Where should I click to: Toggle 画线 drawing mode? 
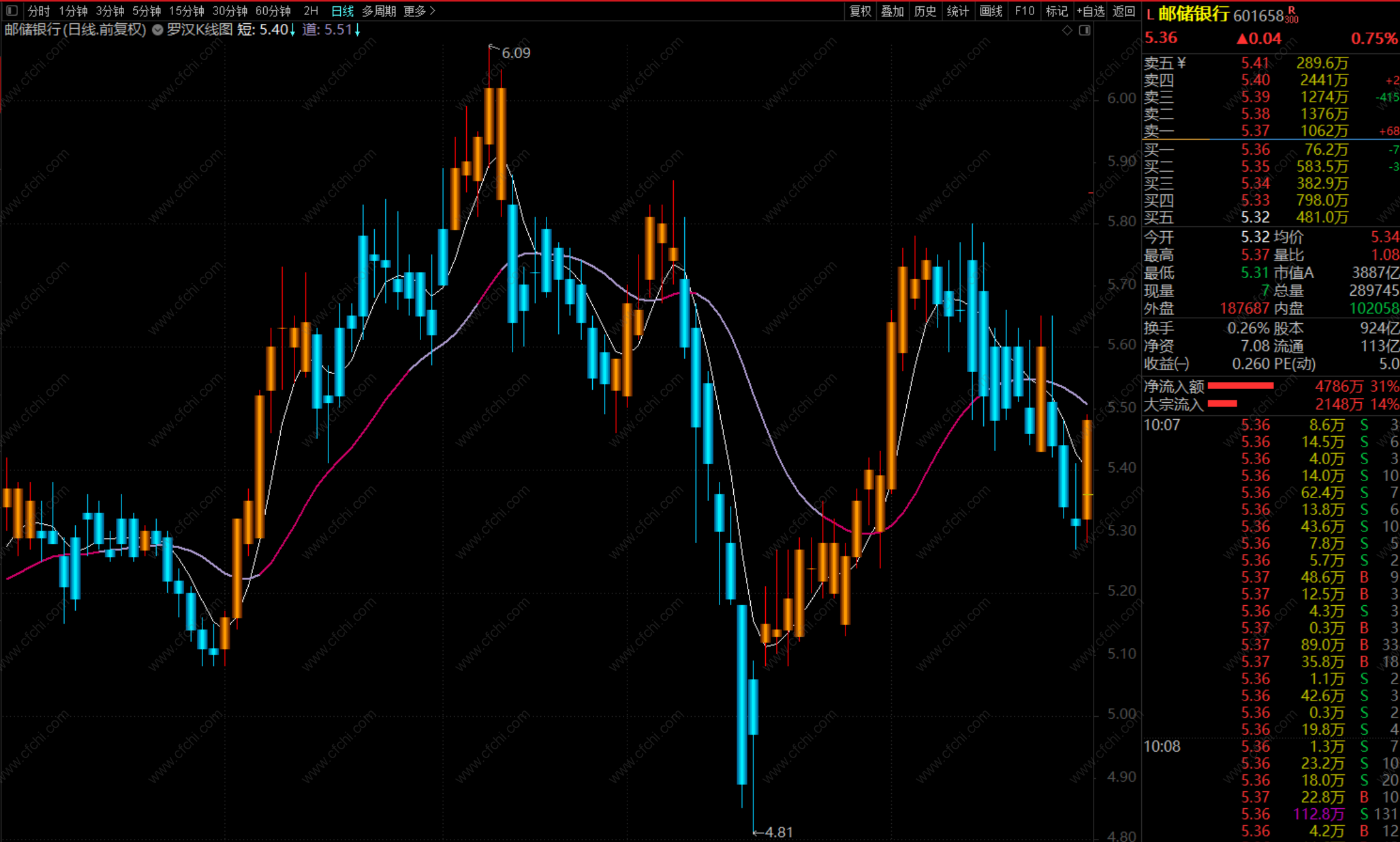(x=991, y=11)
